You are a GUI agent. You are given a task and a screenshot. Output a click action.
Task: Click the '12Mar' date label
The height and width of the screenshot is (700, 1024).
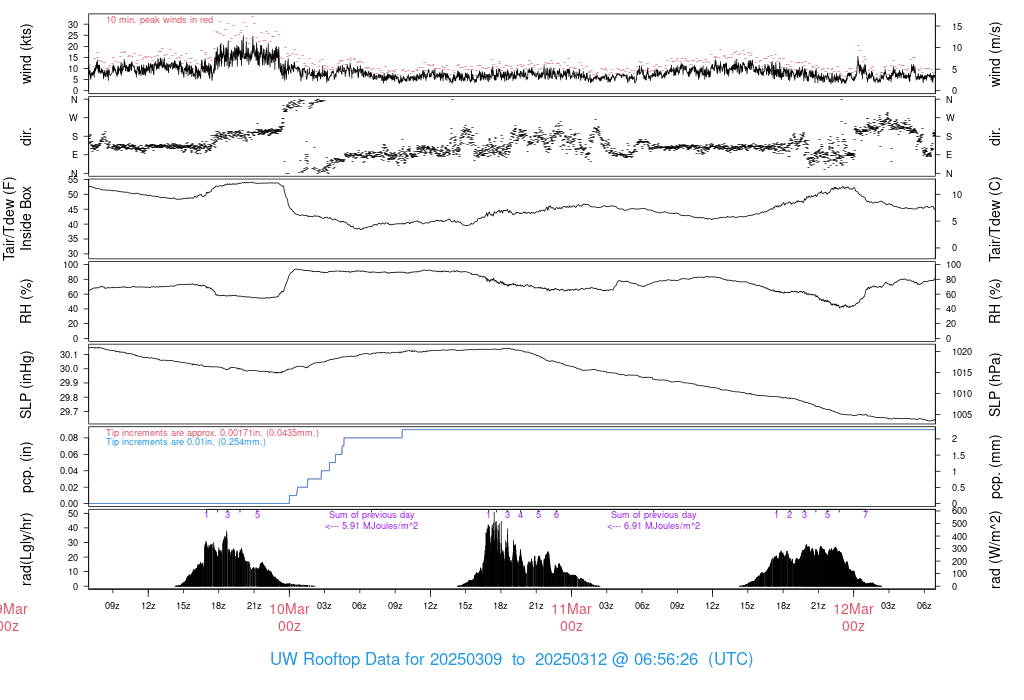coord(854,609)
